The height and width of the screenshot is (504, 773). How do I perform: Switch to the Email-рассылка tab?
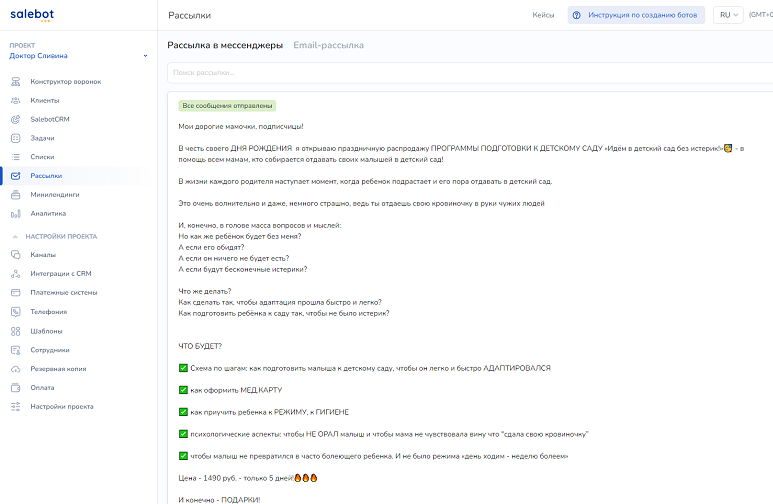328,45
